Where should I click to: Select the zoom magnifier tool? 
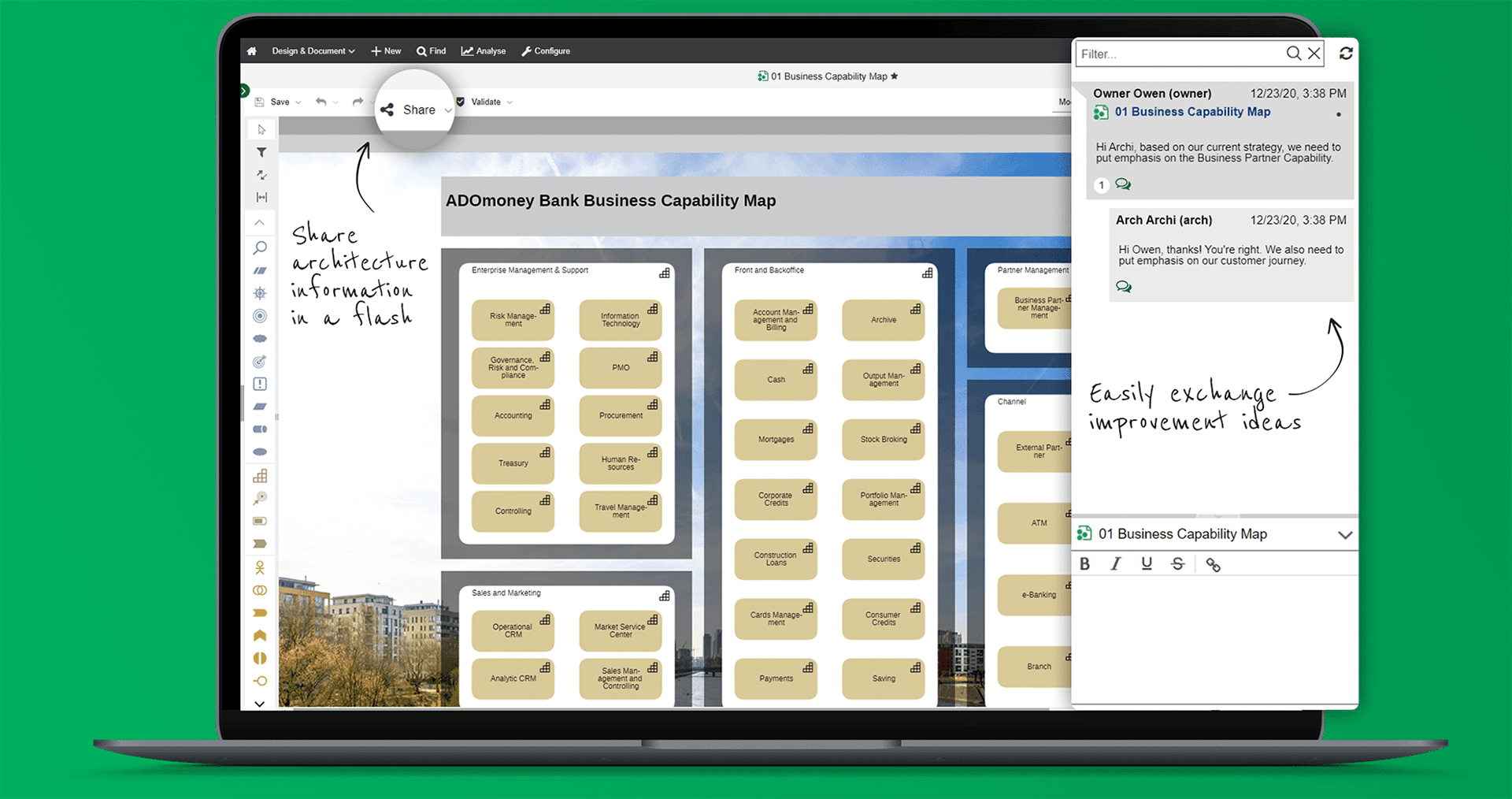261,247
